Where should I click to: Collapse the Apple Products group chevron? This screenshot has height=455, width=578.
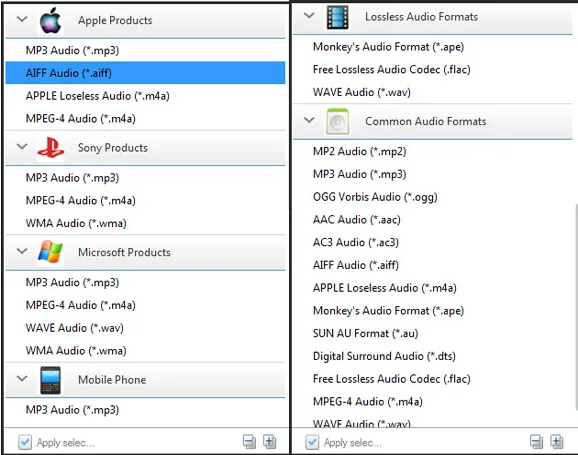[x=22, y=19]
